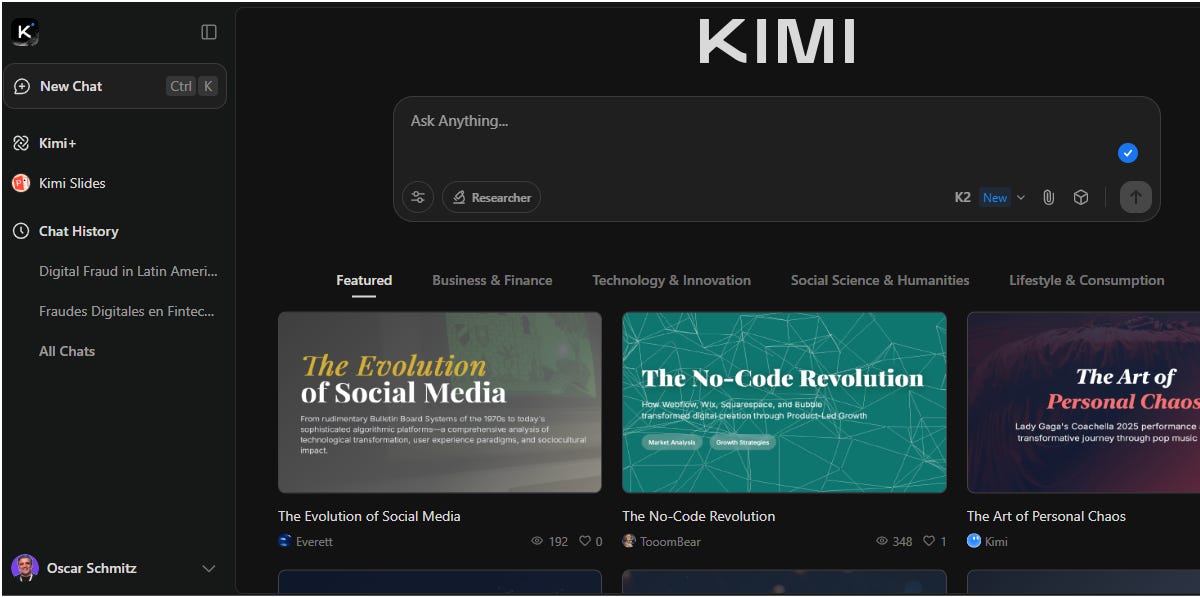Click the Kimi+ icon in the sidebar

(20, 143)
